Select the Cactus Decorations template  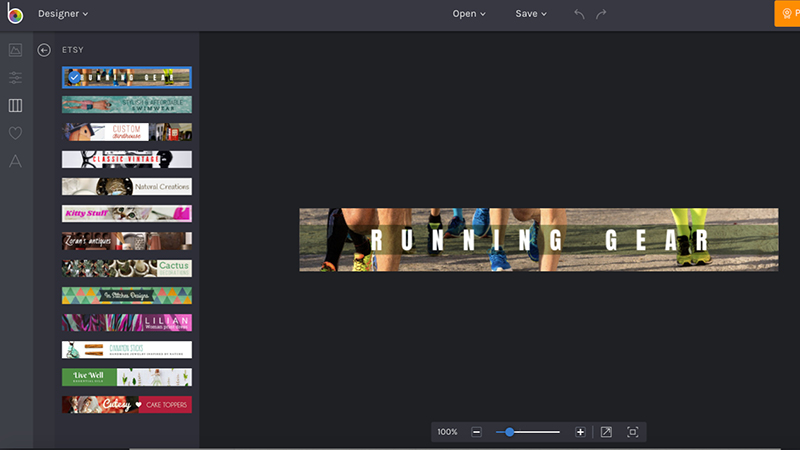point(127,268)
